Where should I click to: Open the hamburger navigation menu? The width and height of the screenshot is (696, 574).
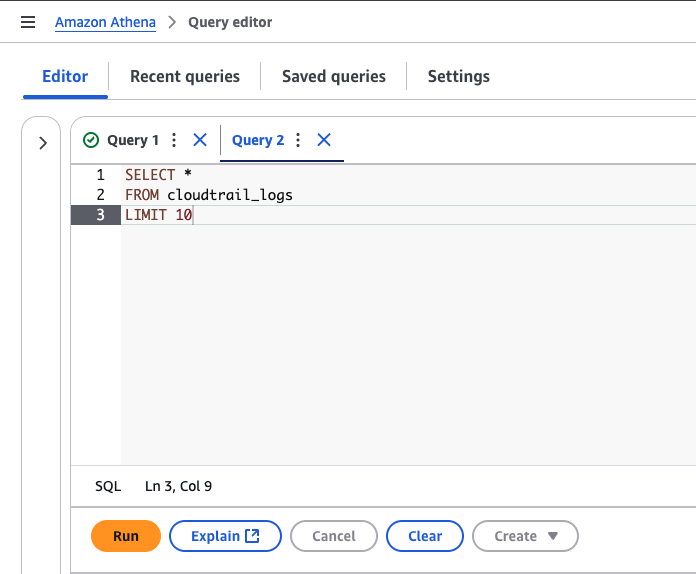pos(28,22)
